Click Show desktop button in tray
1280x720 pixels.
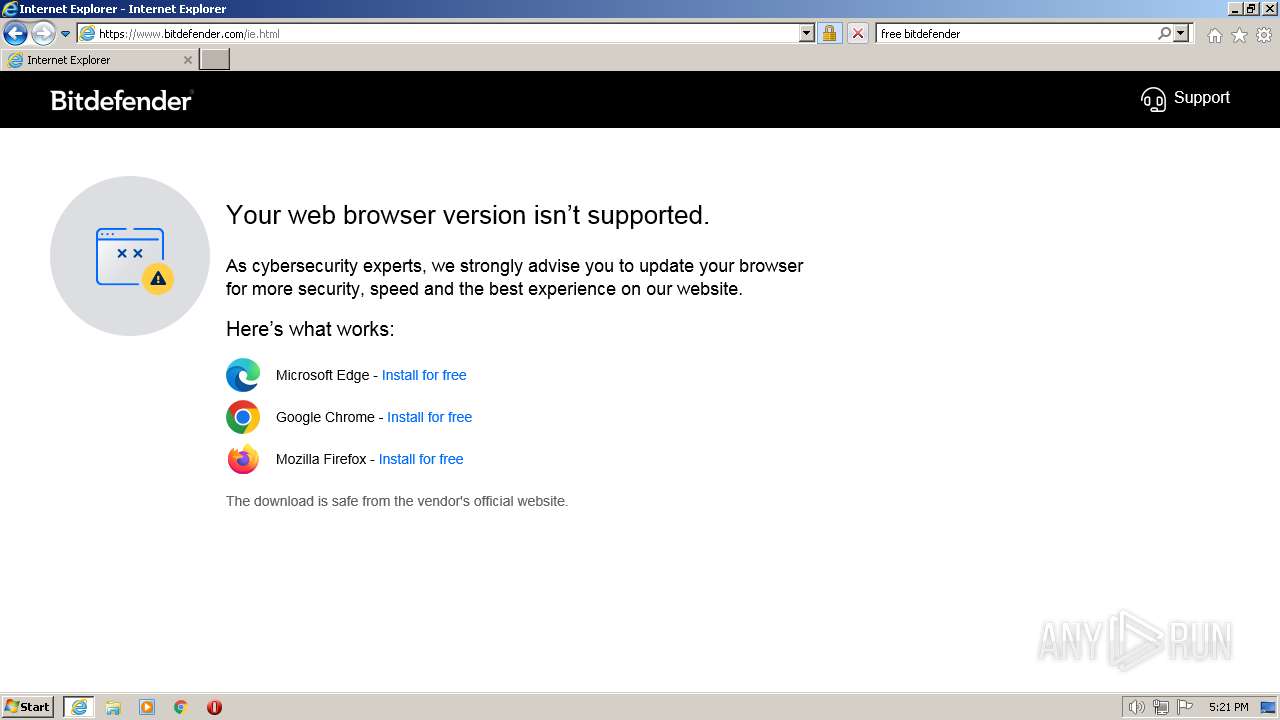point(1268,707)
